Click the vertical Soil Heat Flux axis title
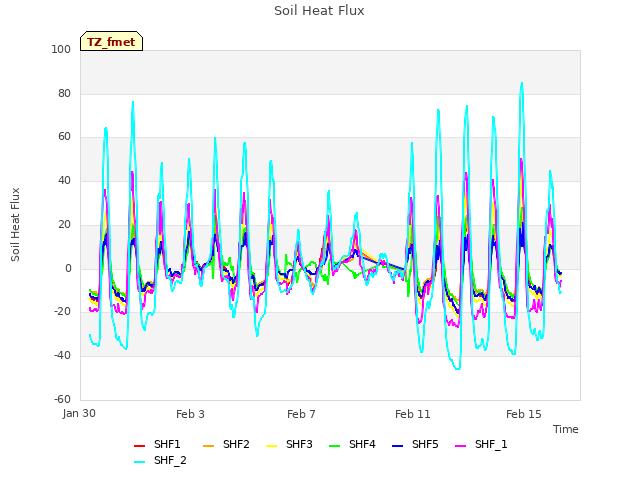 pyautogui.click(x=15, y=224)
